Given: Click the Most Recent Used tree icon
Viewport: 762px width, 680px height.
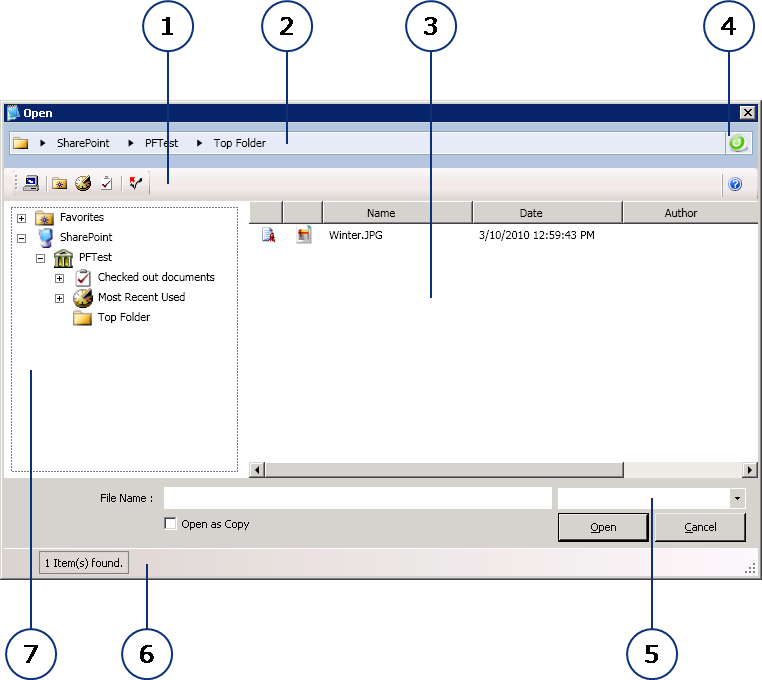Looking at the screenshot, I should tap(83, 298).
